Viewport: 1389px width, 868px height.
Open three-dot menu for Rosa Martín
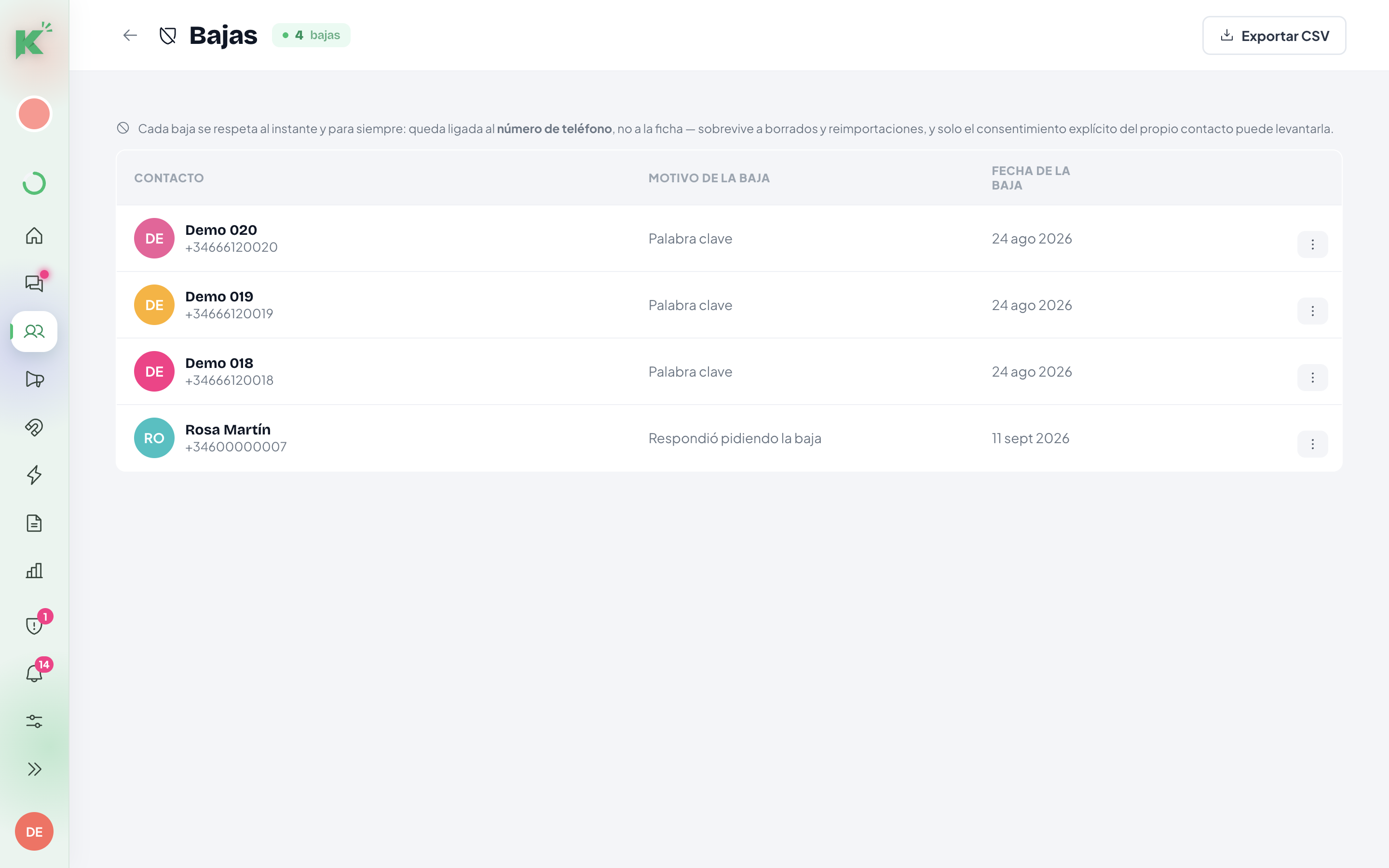(x=1312, y=444)
